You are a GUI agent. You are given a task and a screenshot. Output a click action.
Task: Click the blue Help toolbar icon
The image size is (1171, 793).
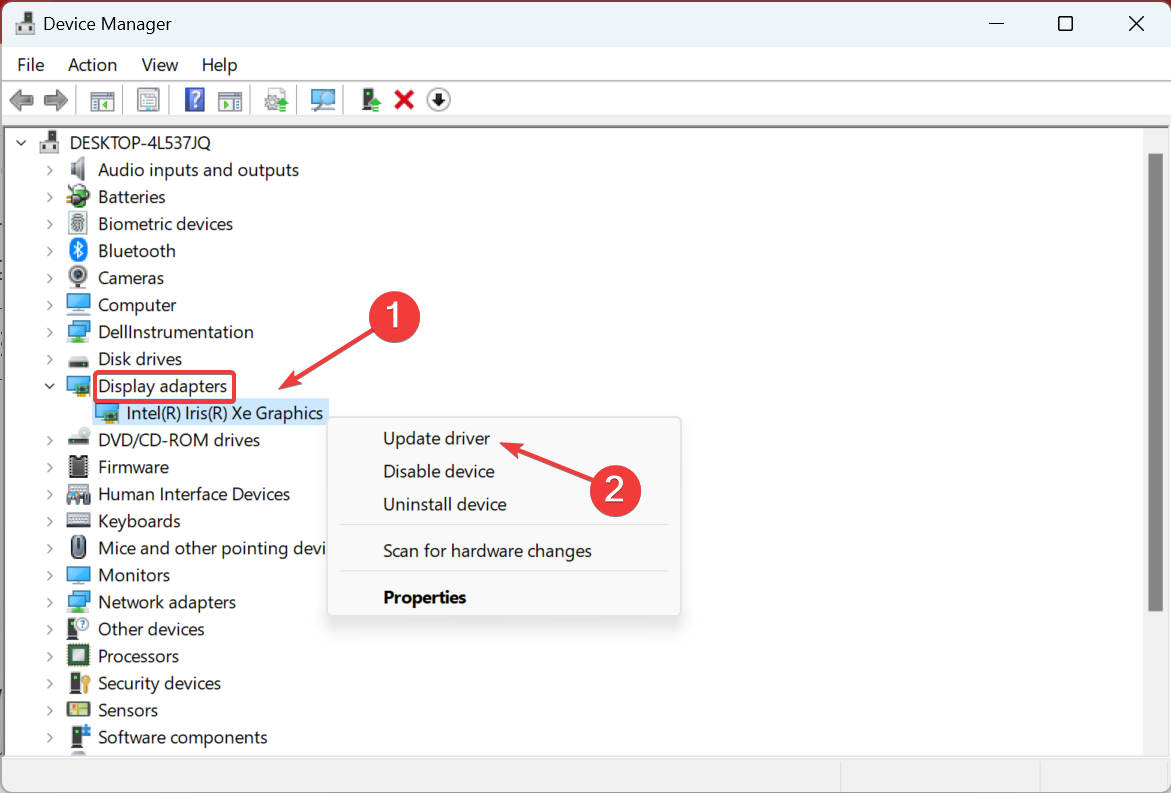194,100
